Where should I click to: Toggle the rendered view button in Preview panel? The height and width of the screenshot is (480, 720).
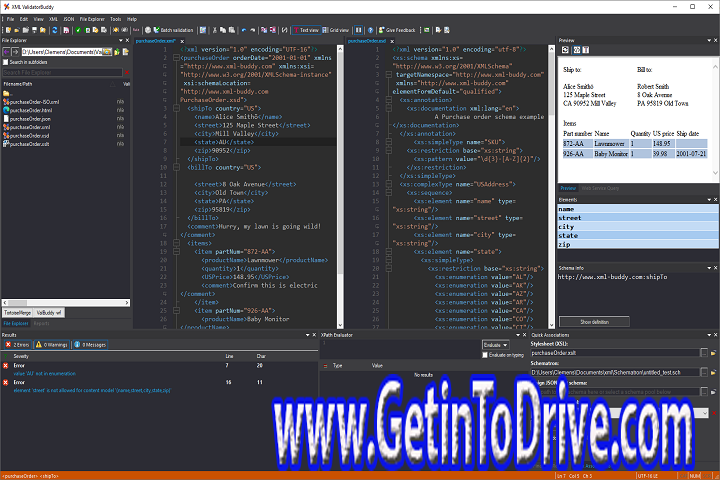(x=577, y=50)
